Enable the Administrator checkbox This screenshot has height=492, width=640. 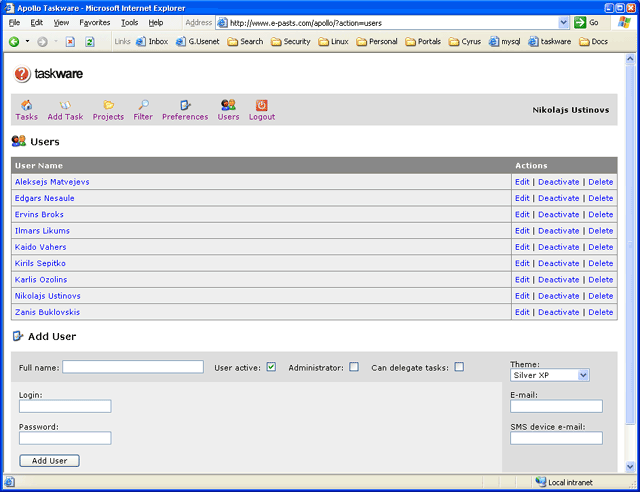354,367
